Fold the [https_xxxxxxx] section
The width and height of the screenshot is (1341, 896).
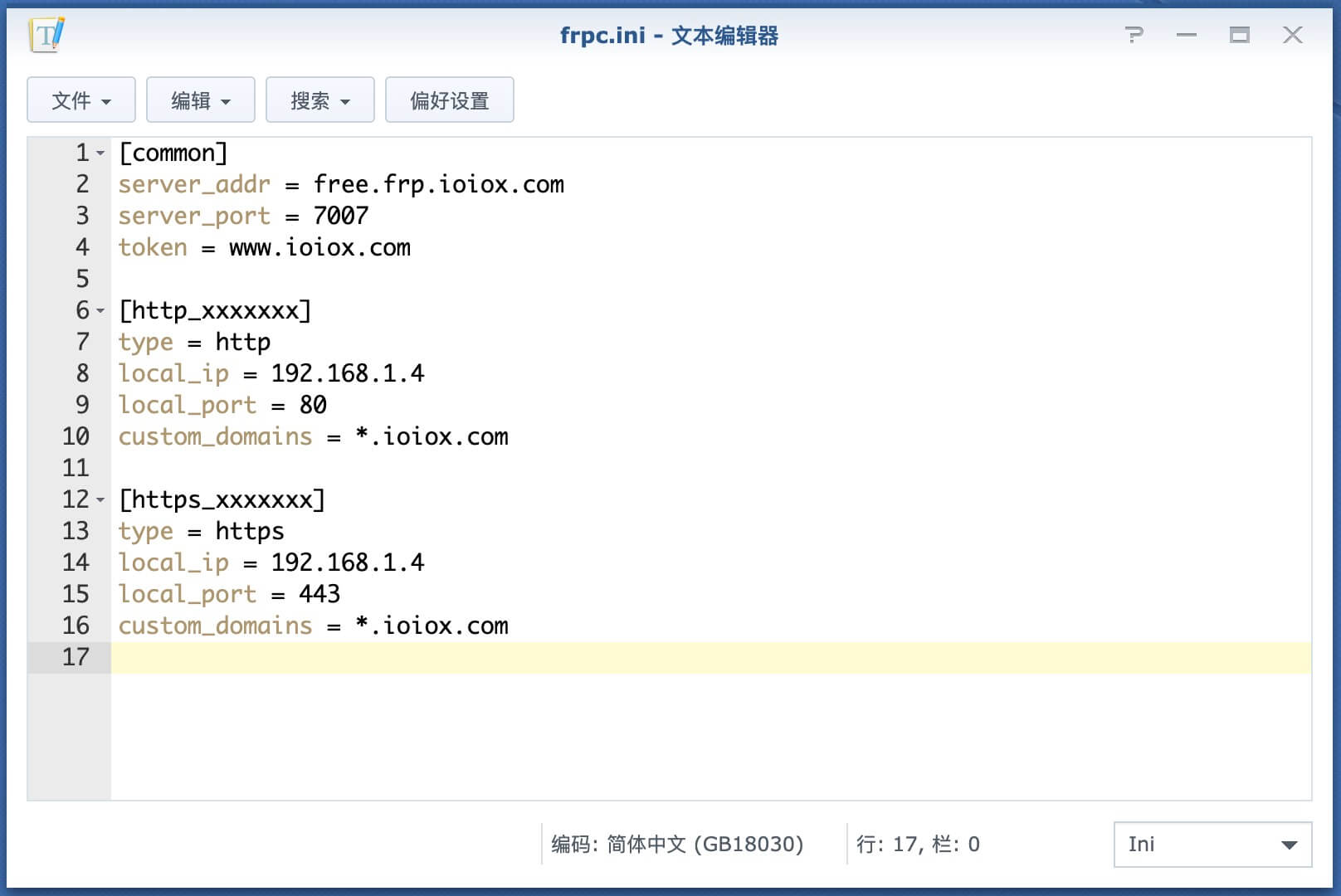(x=100, y=500)
